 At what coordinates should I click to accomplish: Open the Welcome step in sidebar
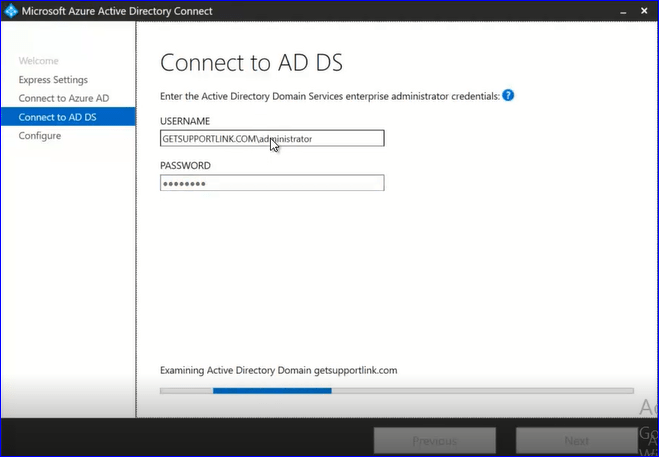39,61
